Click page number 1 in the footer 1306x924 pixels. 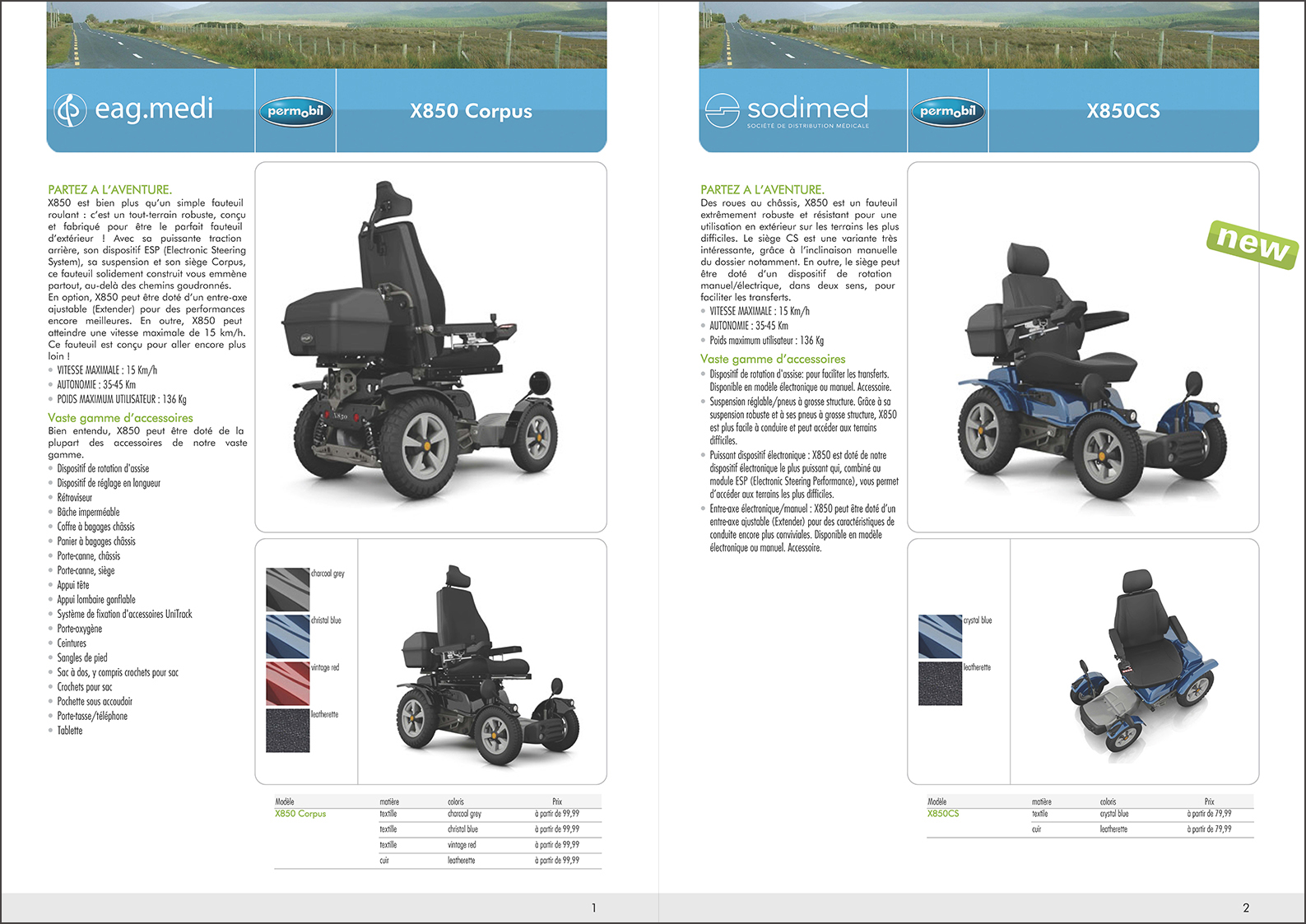coord(593,908)
